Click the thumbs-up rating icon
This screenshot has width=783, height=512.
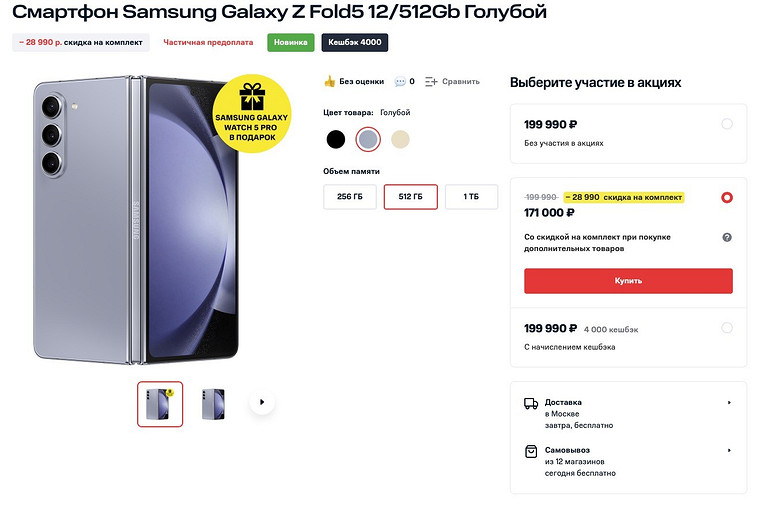330,82
